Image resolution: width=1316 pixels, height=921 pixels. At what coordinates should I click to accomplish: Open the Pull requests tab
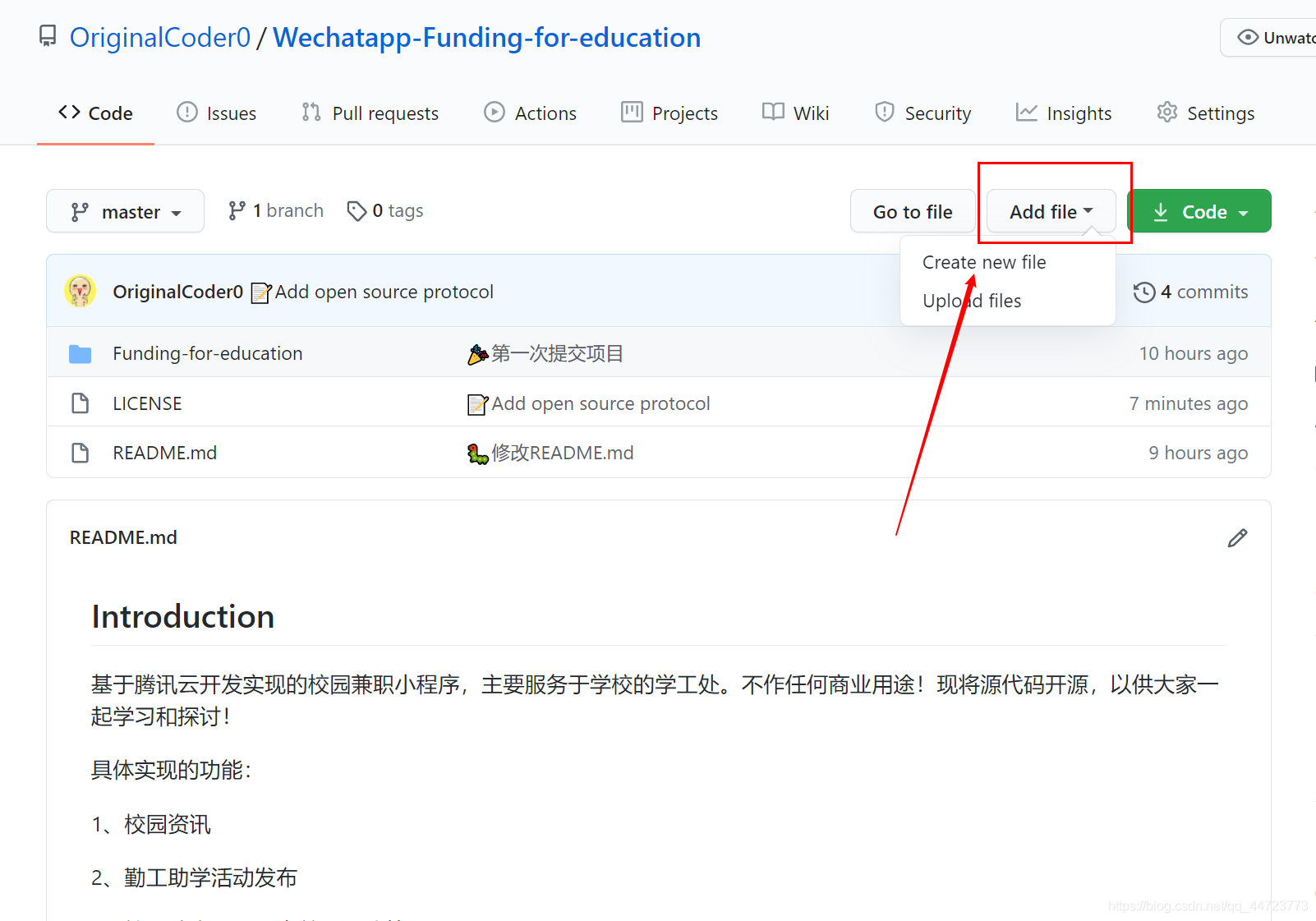pyautogui.click(x=370, y=113)
